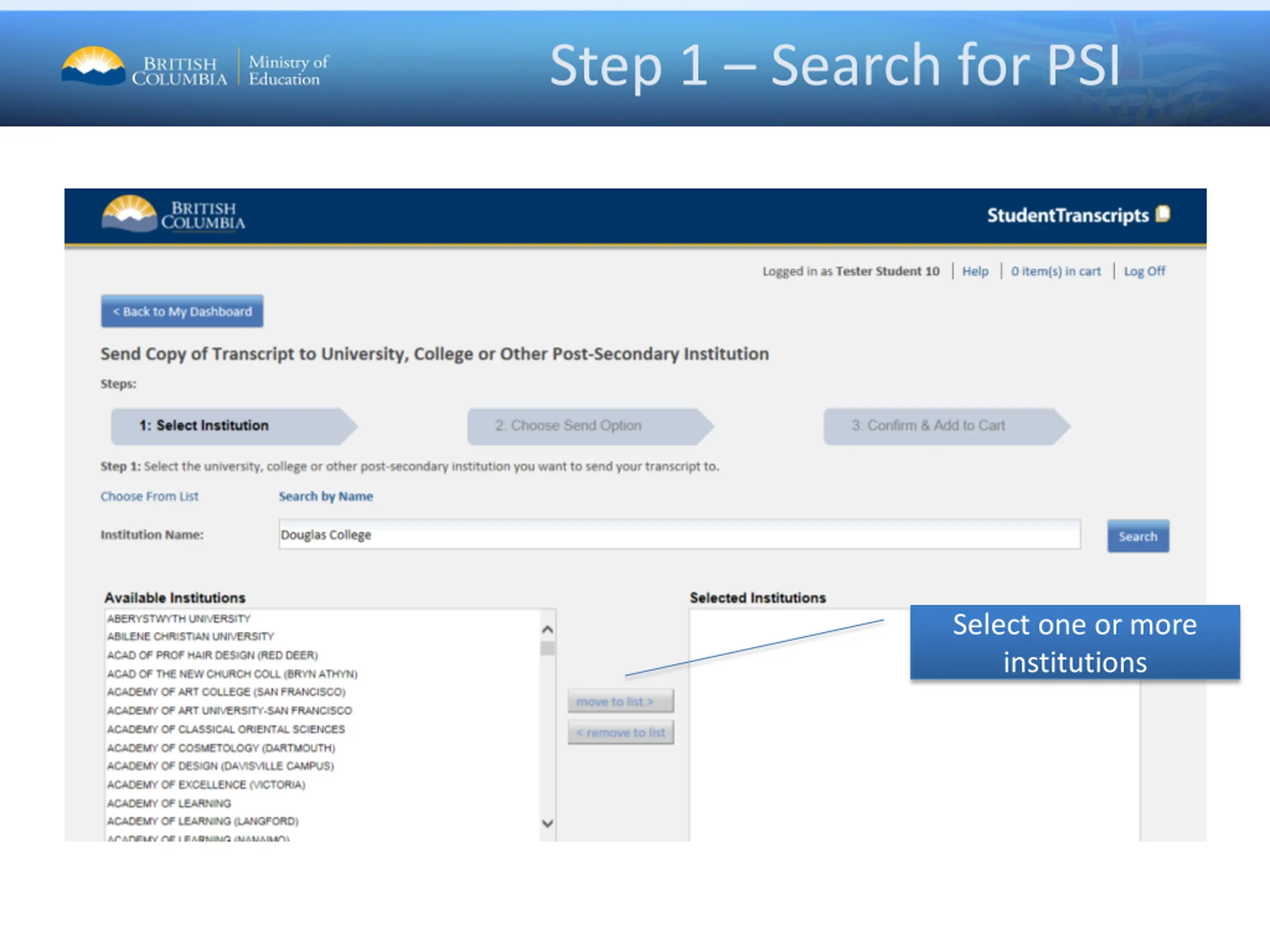Open the Help link
1270x952 pixels.
coord(975,271)
